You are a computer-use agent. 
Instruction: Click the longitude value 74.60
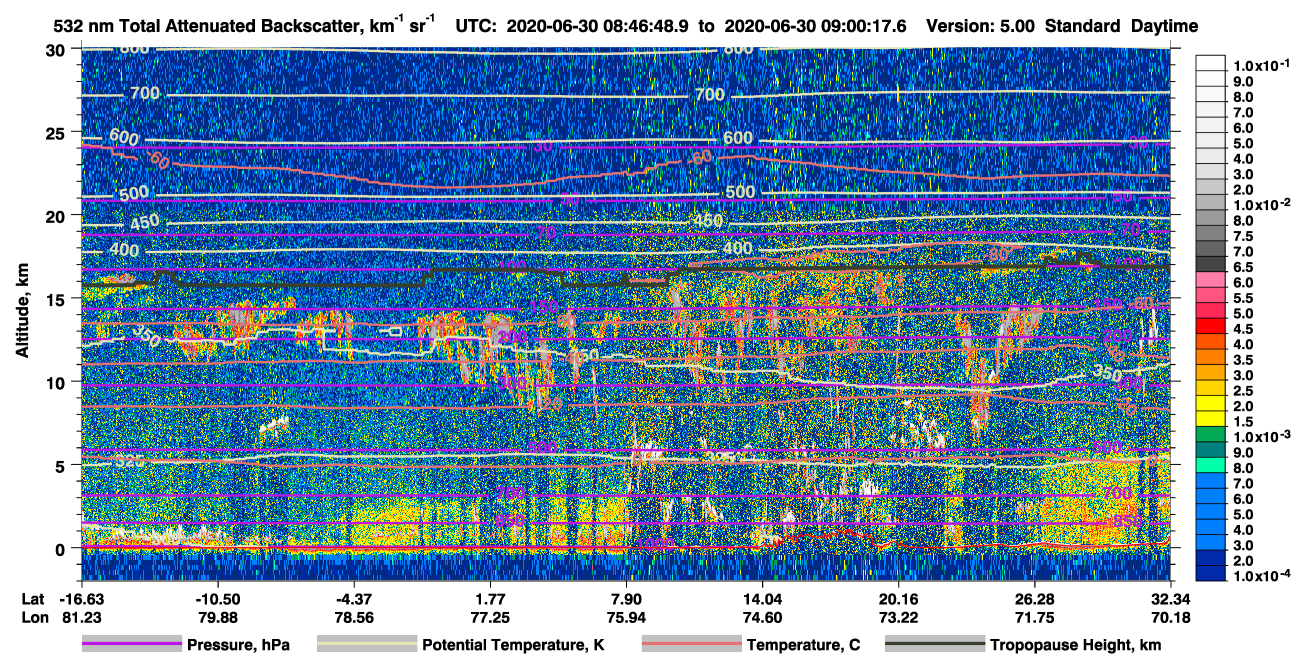click(762, 617)
